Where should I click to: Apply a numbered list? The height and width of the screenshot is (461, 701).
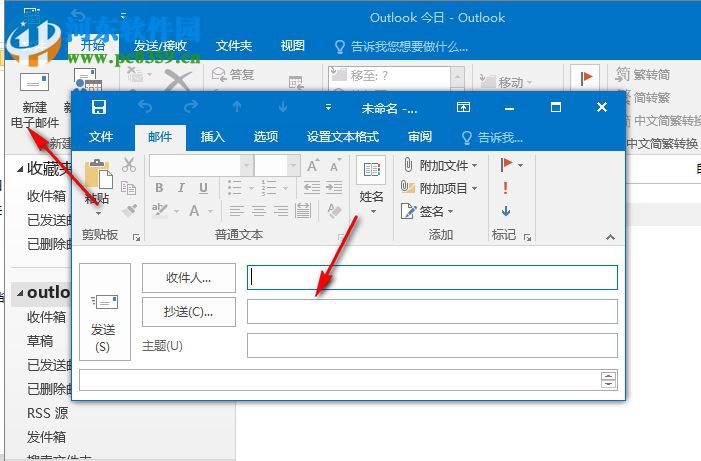[269, 188]
